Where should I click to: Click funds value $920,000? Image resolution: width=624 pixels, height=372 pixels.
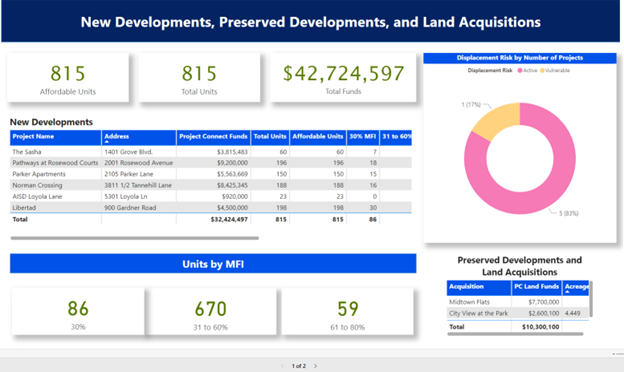(235, 196)
